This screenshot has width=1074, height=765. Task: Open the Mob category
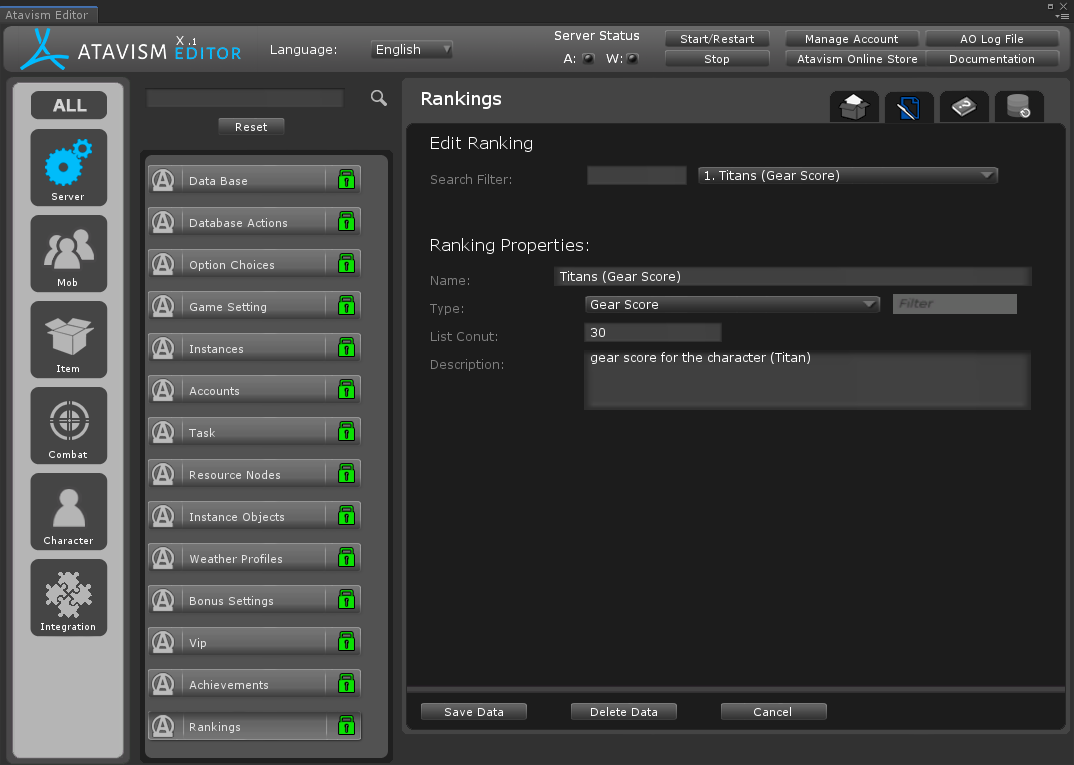tap(68, 252)
